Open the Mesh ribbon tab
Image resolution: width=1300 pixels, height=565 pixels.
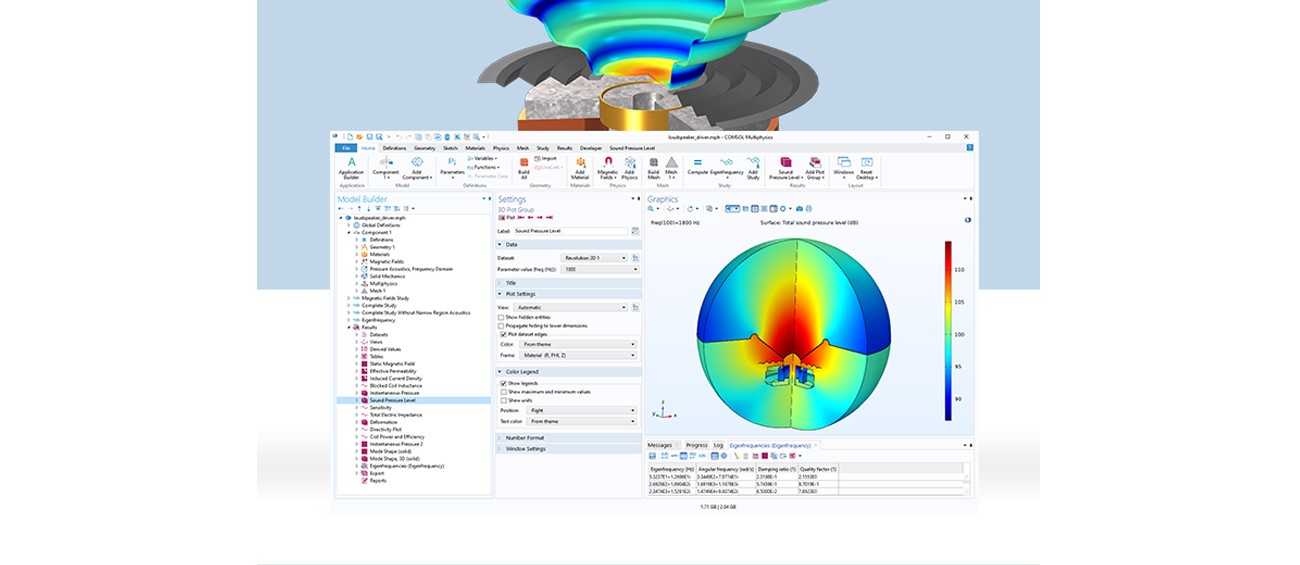(x=523, y=148)
